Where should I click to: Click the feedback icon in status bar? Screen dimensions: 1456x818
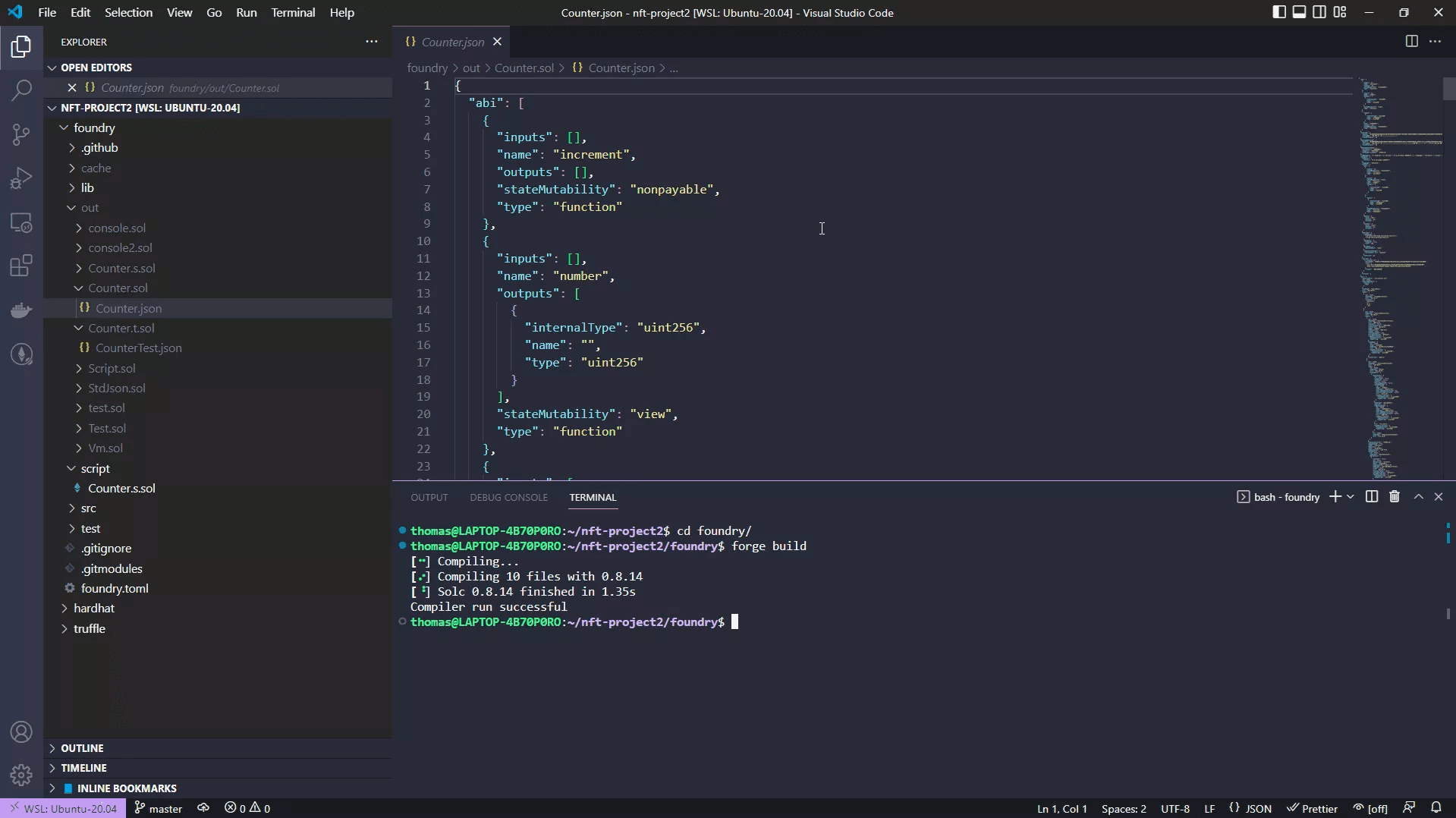click(x=1409, y=808)
